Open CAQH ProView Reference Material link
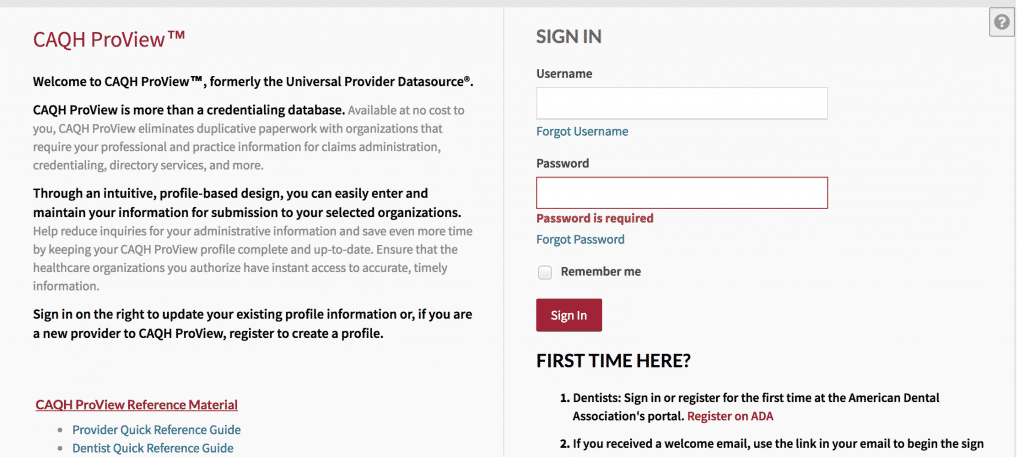Viewport: 1024px width, 457px height. click(x=136, y=405)
